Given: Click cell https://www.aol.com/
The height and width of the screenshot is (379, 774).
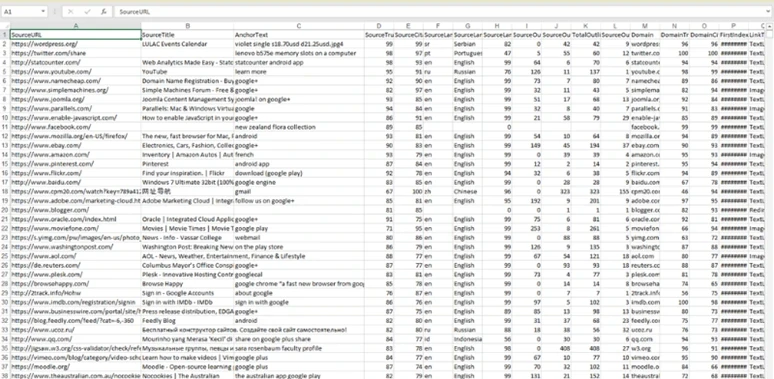Looking at the screenshot, I should click(x=76, y=256).
